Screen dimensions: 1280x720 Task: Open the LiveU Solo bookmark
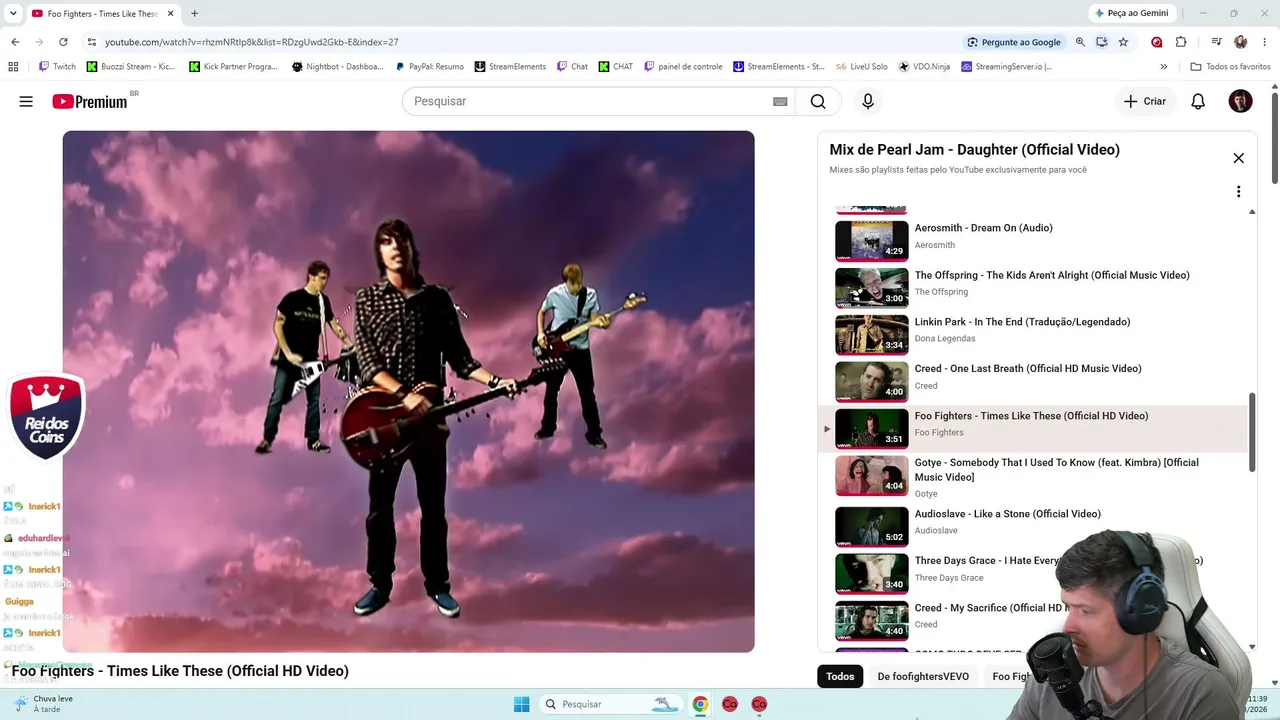click(861, 67)
